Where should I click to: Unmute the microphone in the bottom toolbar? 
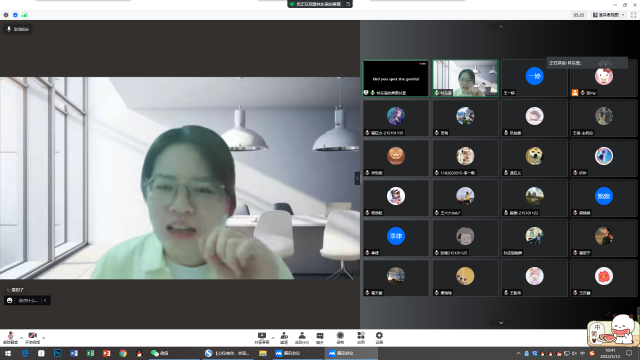pos(10,338)
